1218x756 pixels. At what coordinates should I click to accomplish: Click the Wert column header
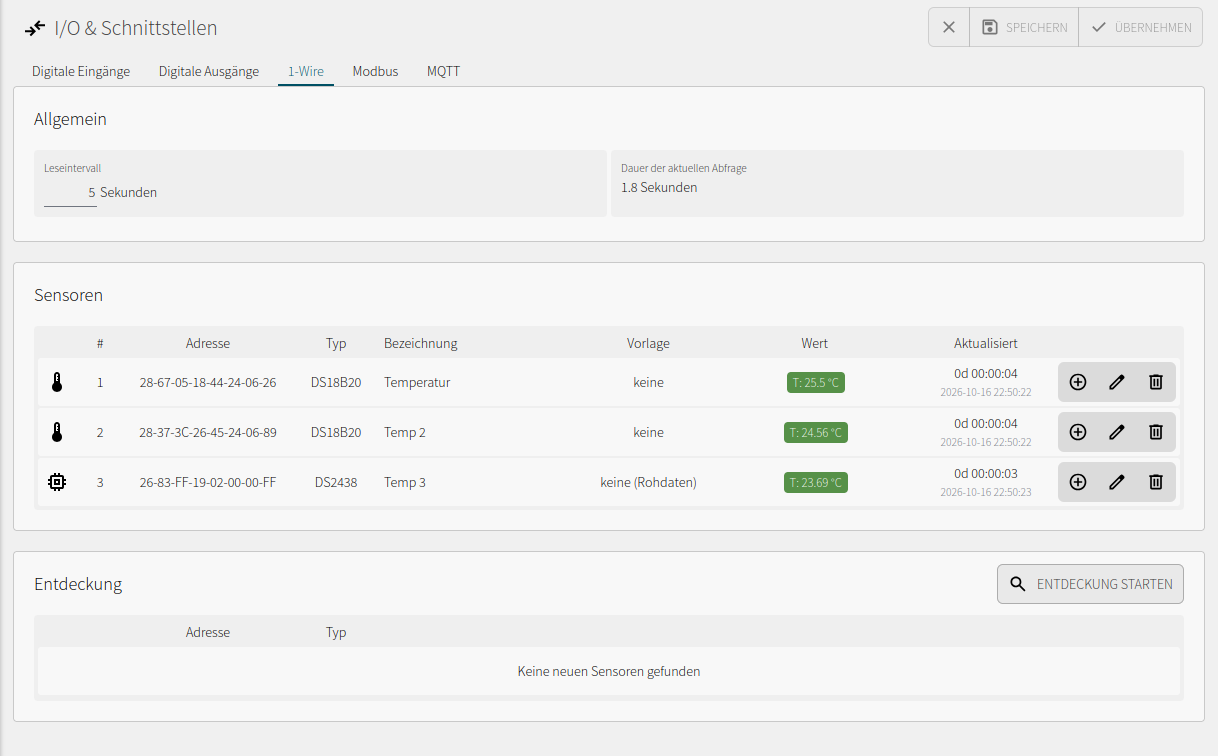click(815, 343)
